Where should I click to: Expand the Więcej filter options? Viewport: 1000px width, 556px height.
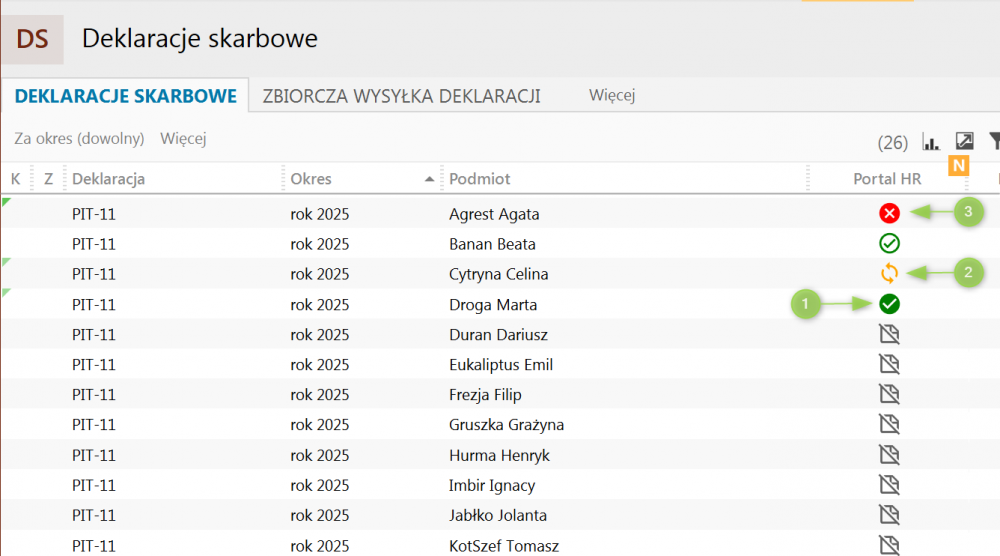click(x=183, y=139)
